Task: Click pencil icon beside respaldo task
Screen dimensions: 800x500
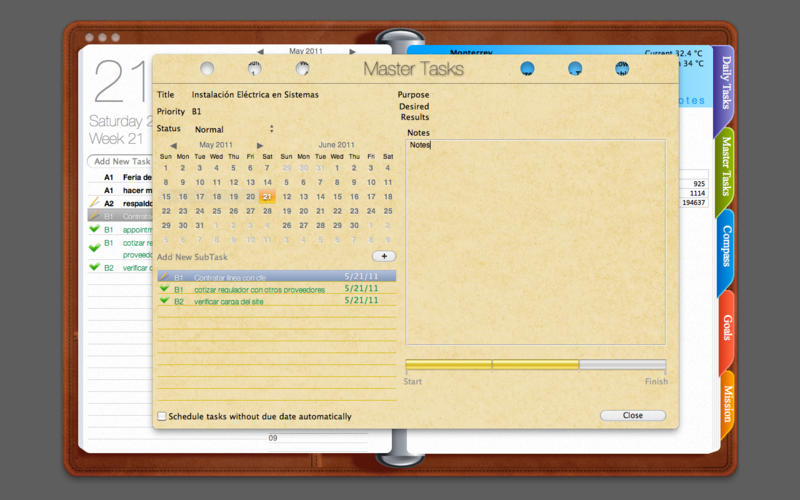Action: pos(94,202)
